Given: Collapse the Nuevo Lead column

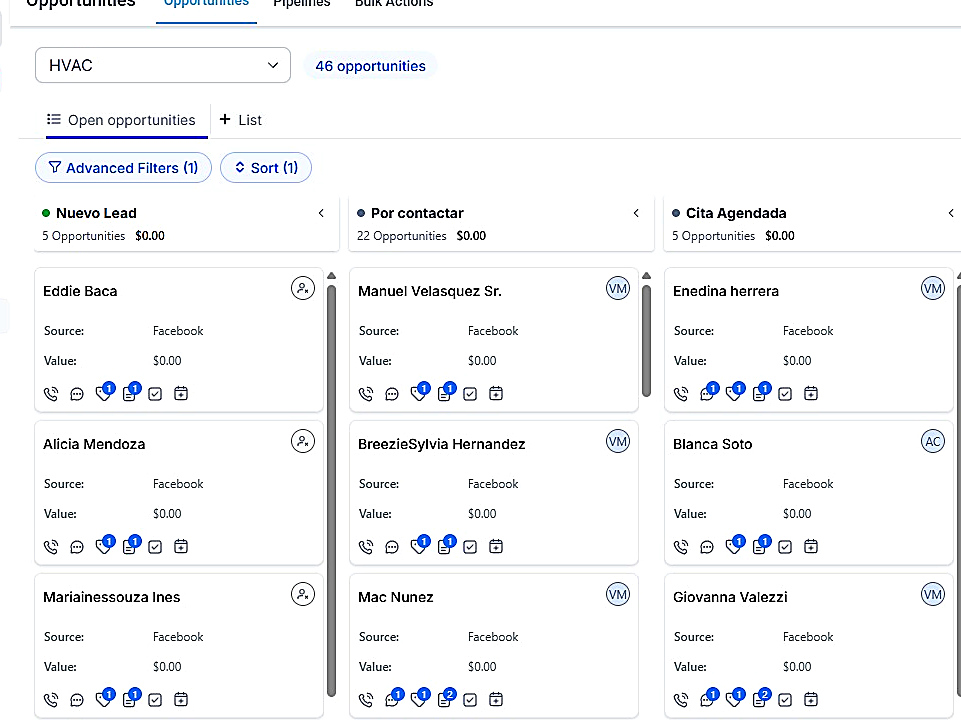Looking at the screenshot, I should click(321, 213).
